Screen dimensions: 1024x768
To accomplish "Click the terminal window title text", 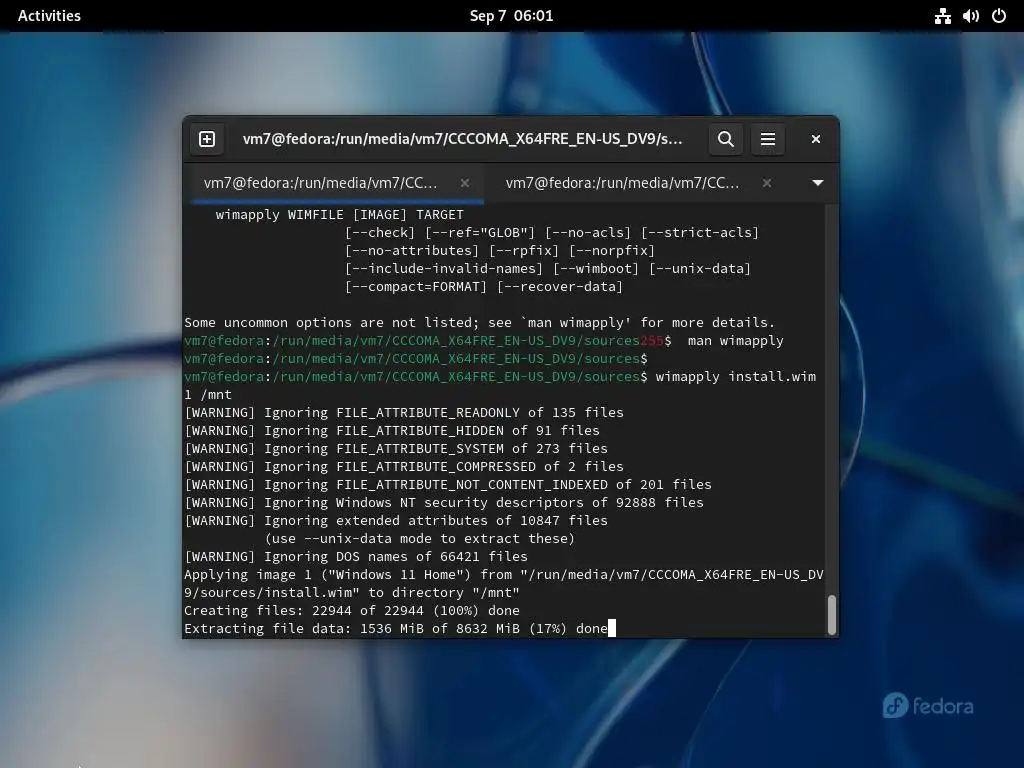I will point(462,139).
